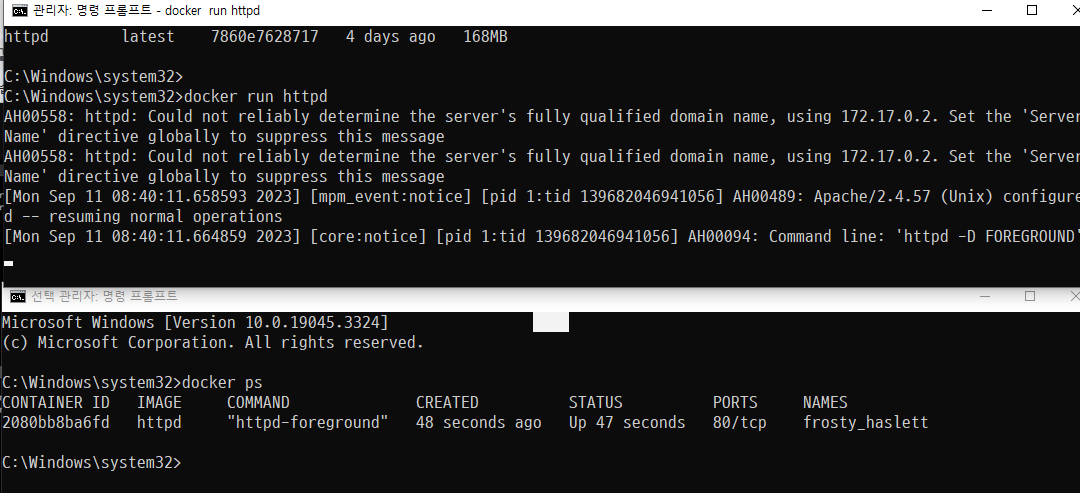Click the cmd icon in the lower Command Prompt window
The width and height of the screenshot is (1080, 493).
18,297
